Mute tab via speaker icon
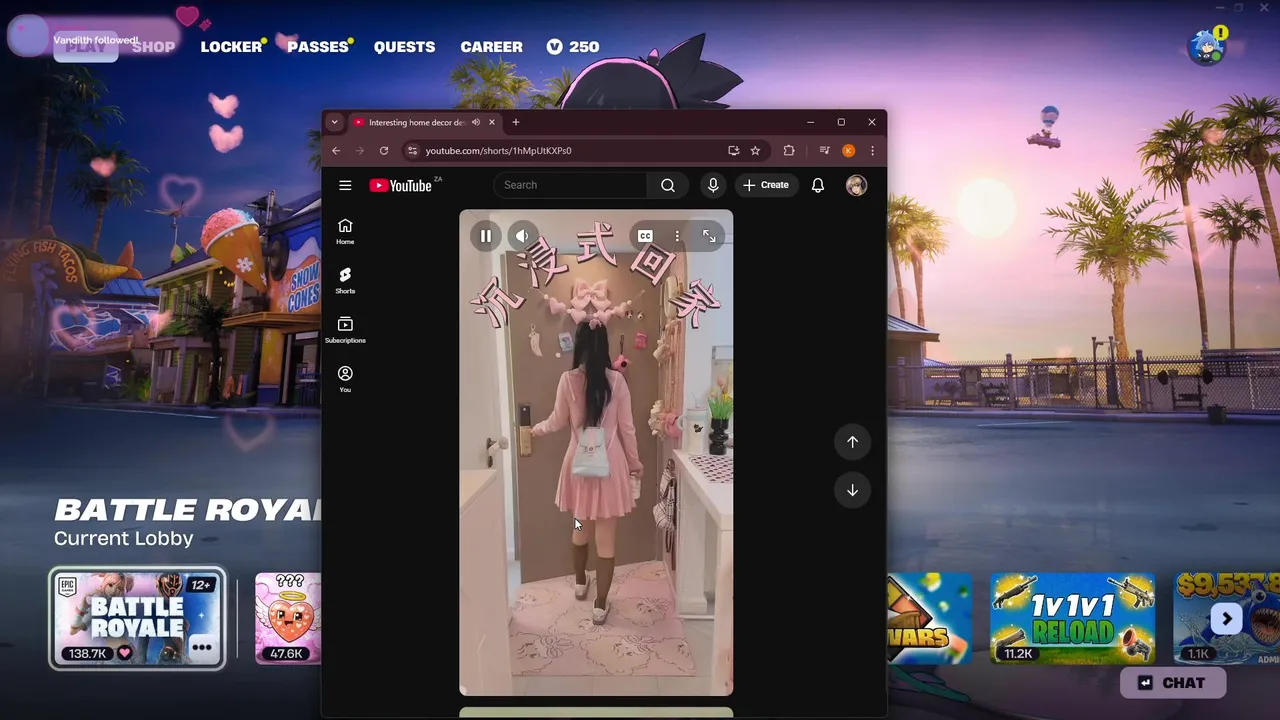 (x=476, y=122)
